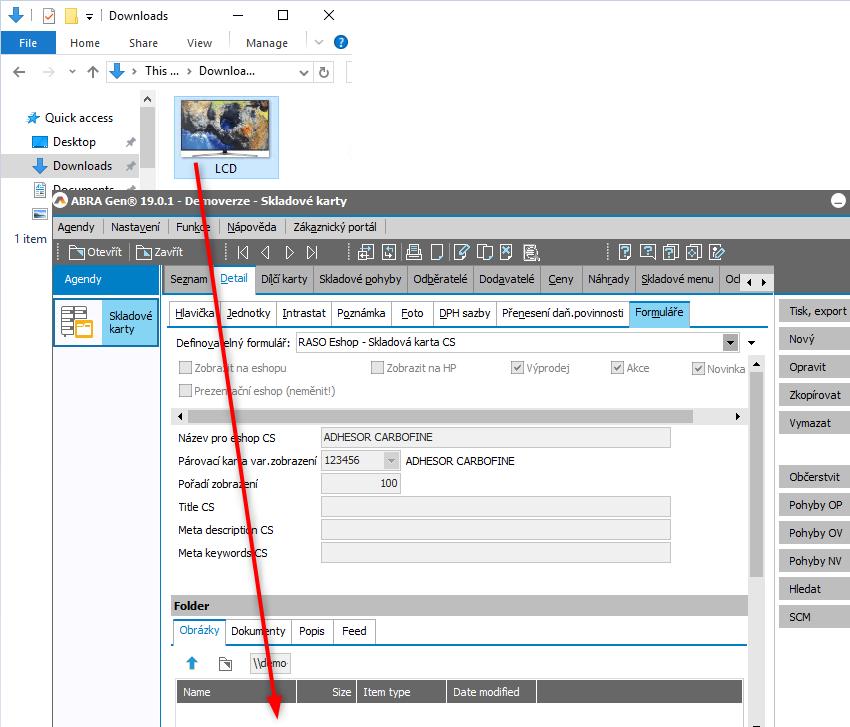Click the help edit pencil icon at toolbar end
Image resolution: width=850 pixels, height=727 pixels.
pyautogui.click(x=717, y=252)
